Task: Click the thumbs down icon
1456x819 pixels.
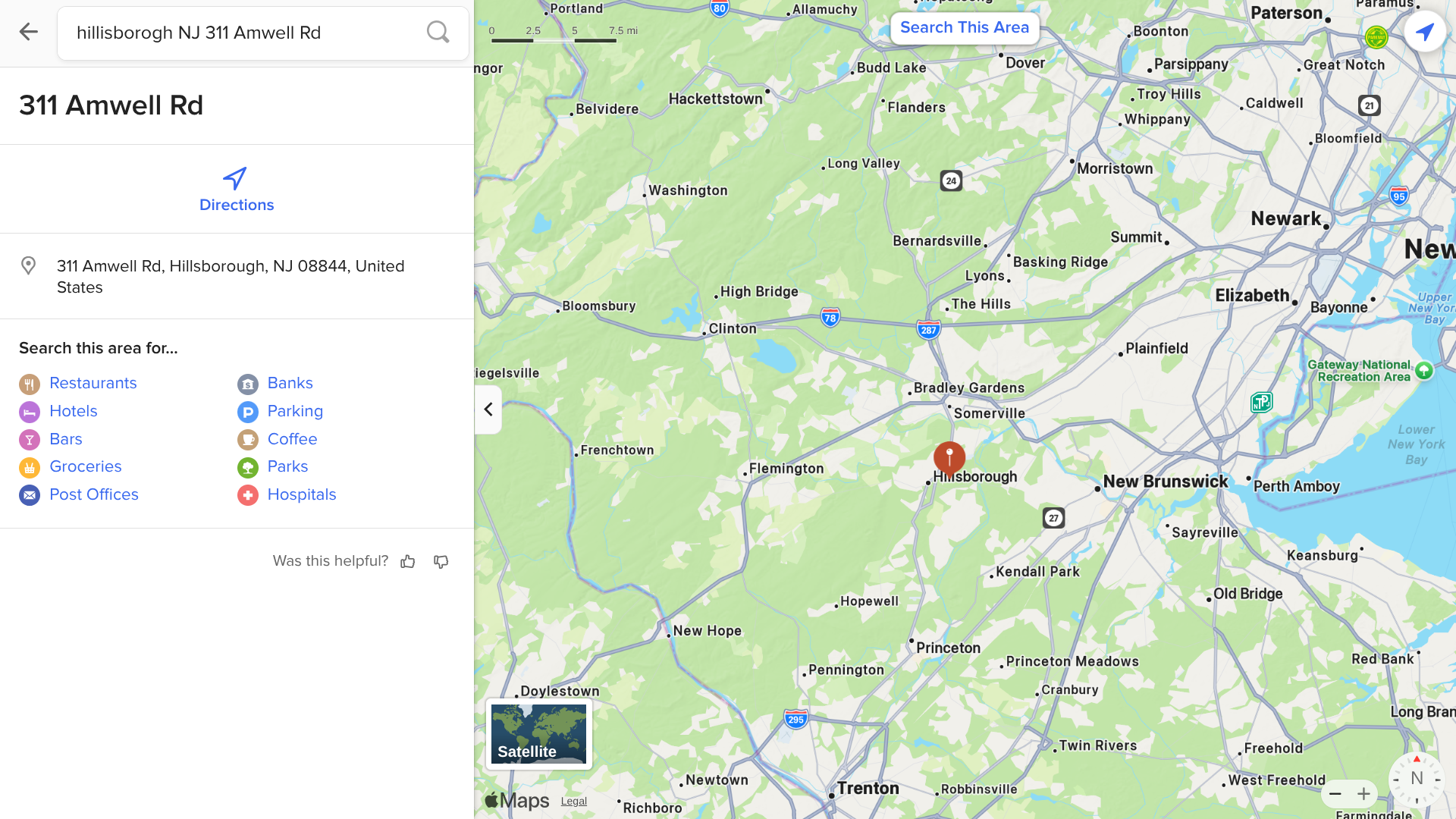Action: pos(441,561)
